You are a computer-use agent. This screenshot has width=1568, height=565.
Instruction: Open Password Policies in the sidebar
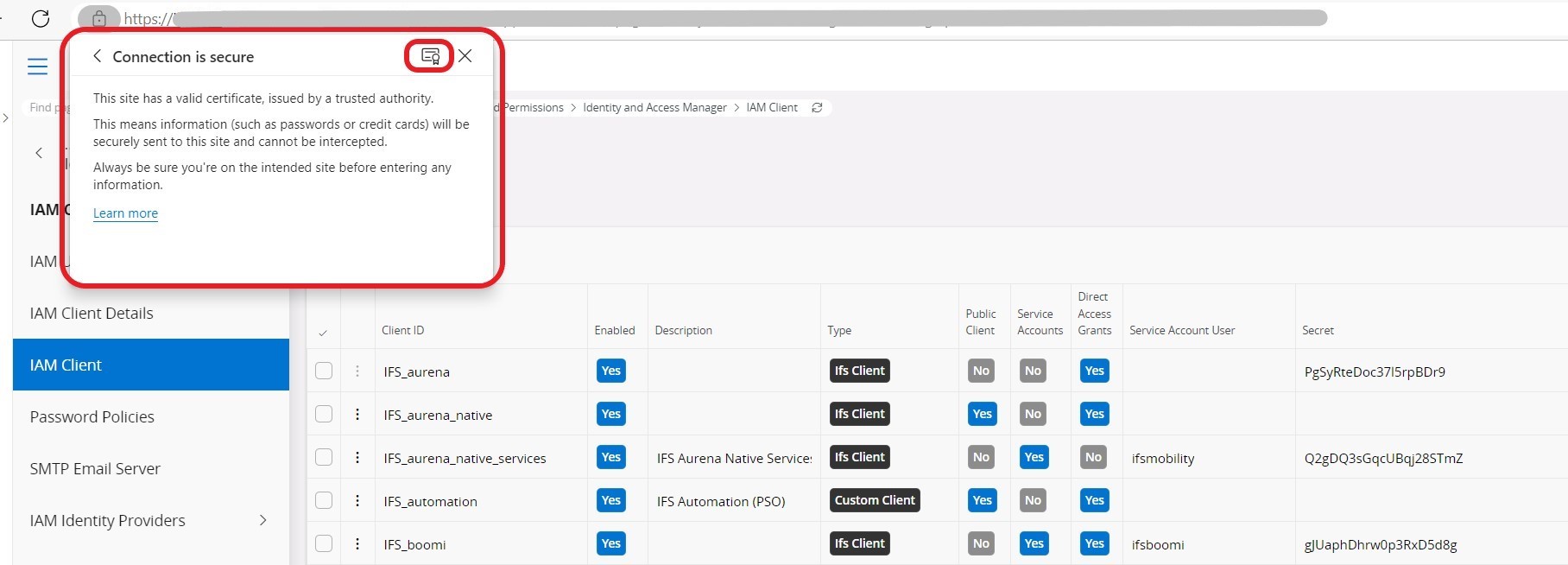point(92,416)
